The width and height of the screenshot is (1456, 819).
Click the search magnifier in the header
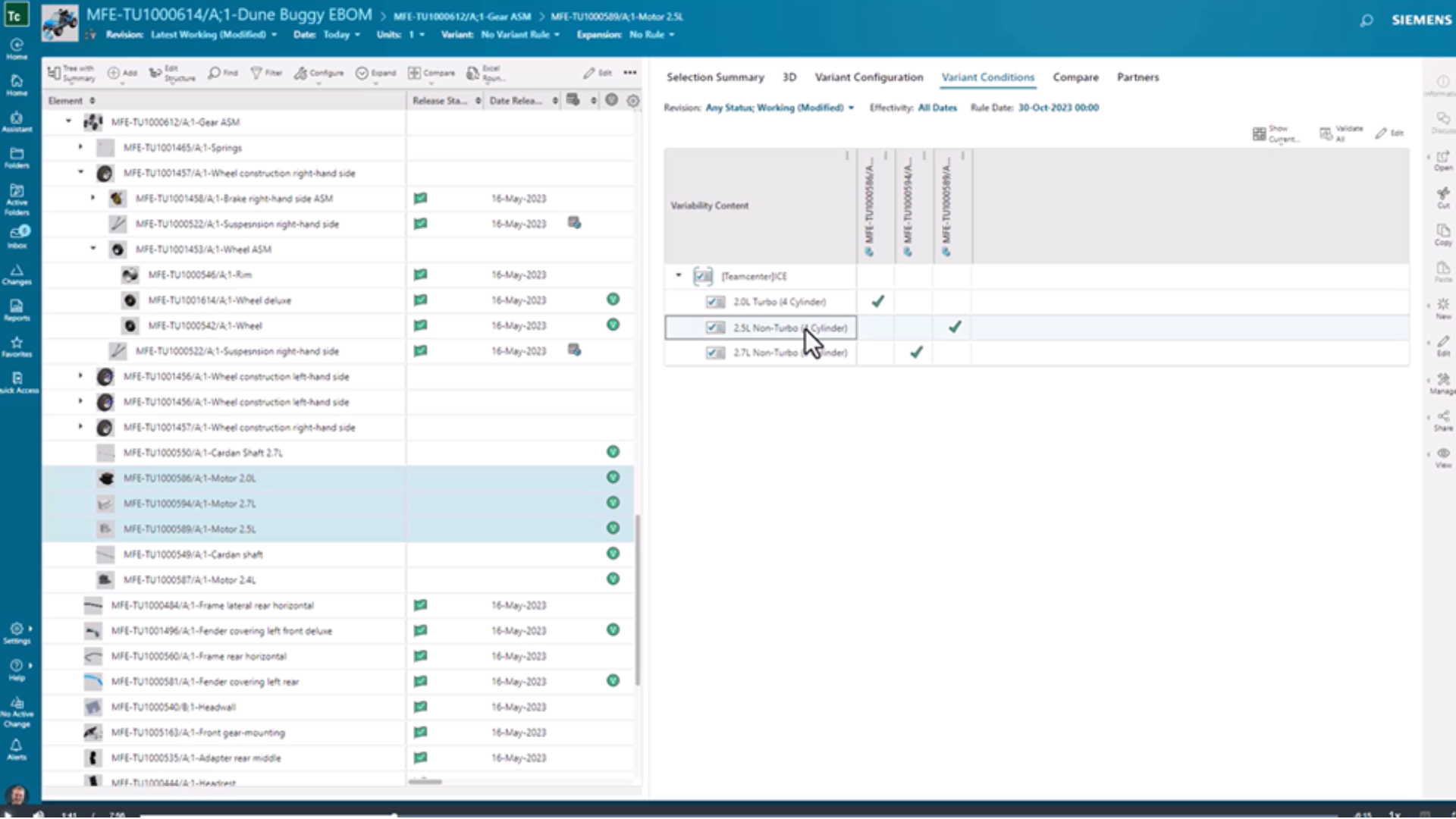(x=1366, y=20)
